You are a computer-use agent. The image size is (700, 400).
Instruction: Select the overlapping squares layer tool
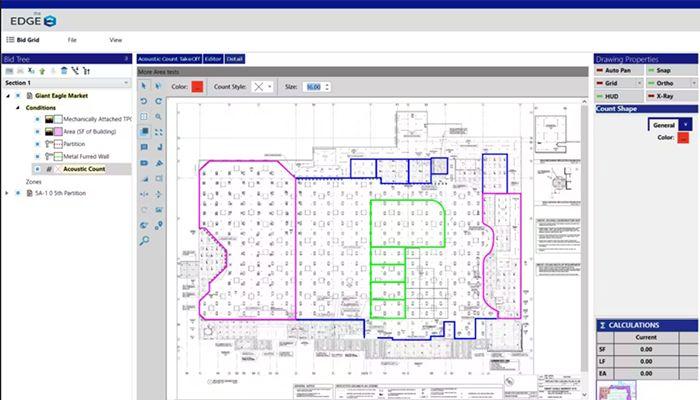(x=144, y=132)
